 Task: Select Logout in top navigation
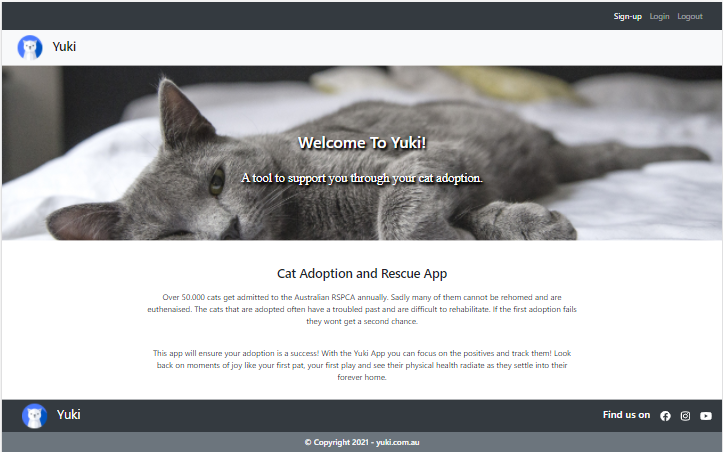click(690, 17)
